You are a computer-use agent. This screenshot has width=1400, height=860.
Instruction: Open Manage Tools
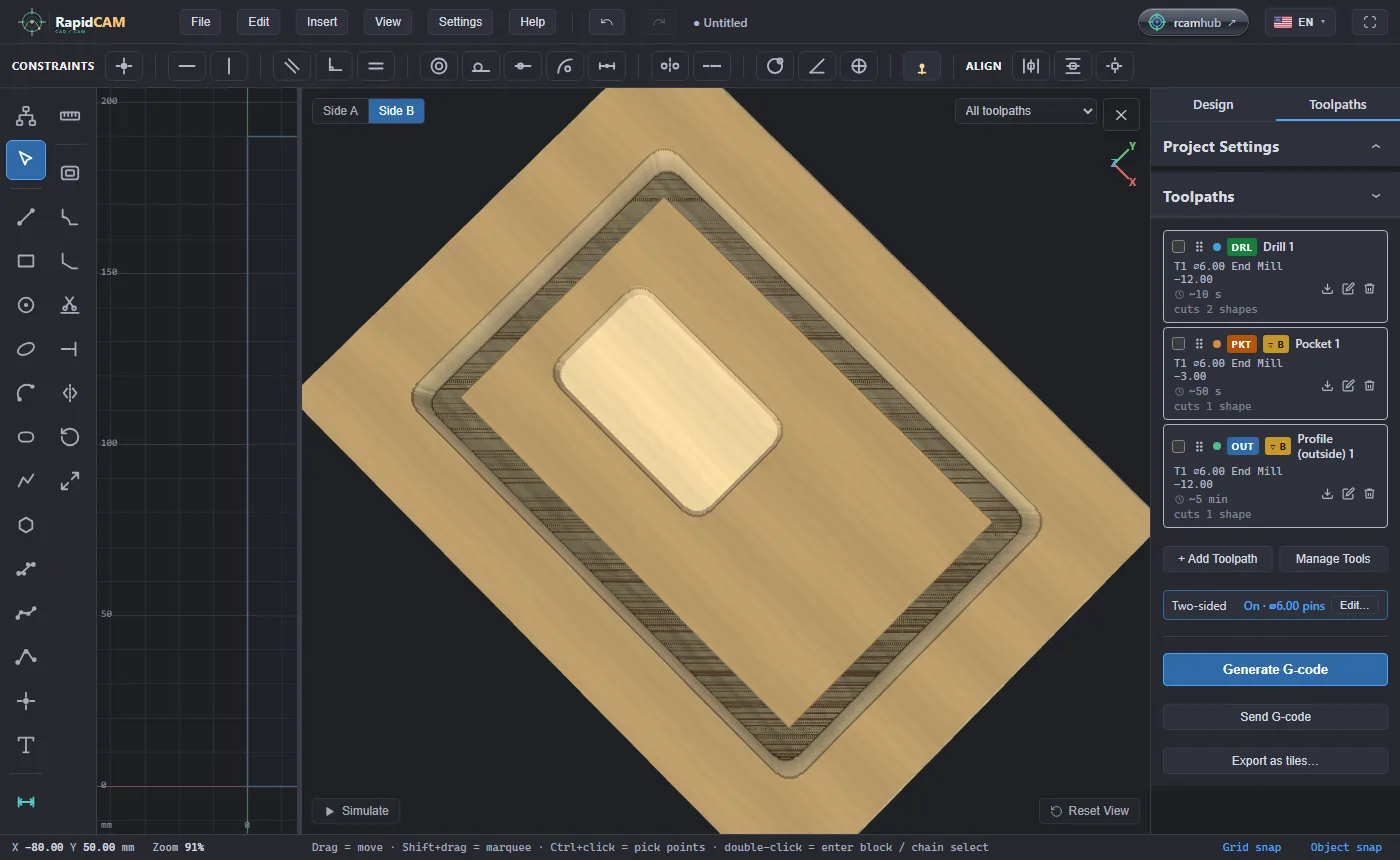click(1333, 559)
